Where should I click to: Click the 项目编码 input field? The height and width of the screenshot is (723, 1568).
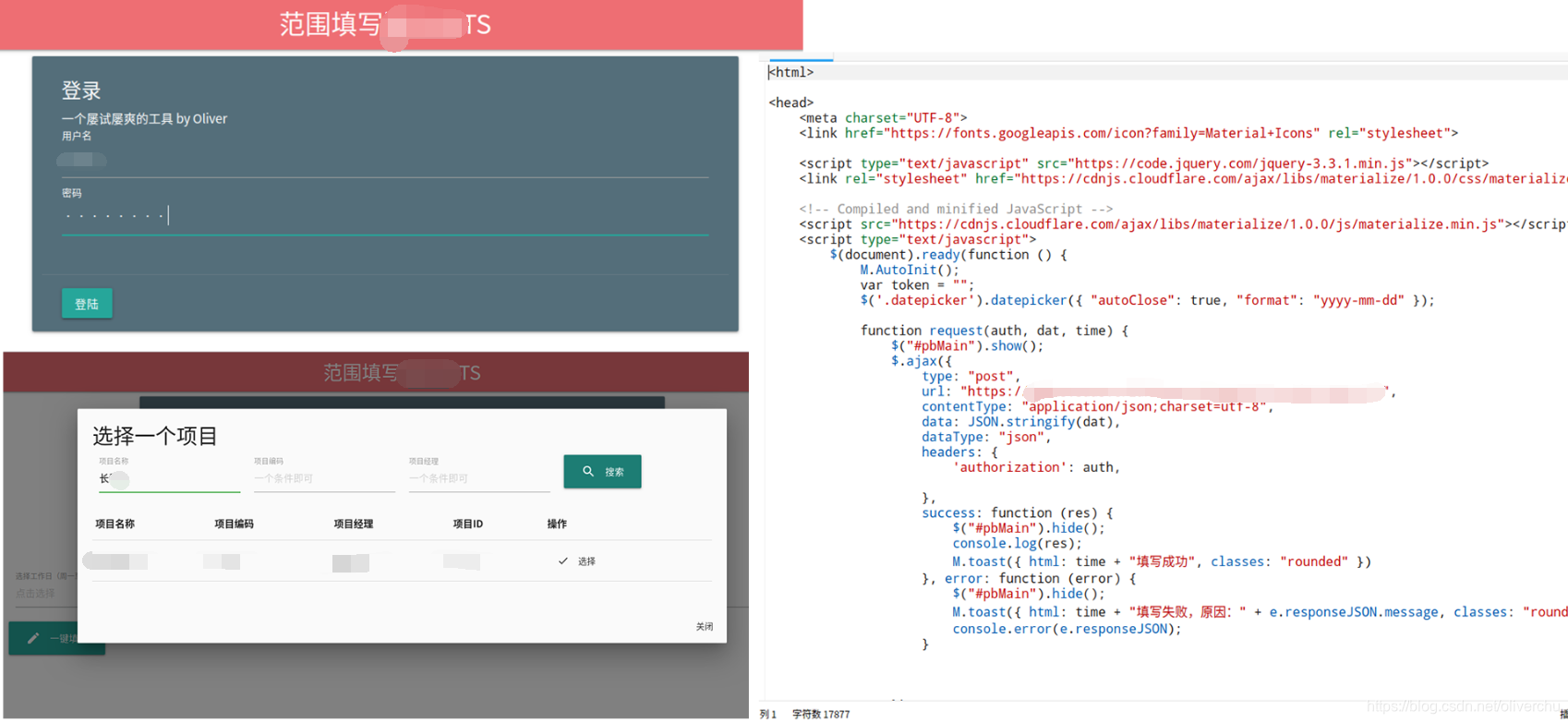pyautogui.click(x=324, y=478)
